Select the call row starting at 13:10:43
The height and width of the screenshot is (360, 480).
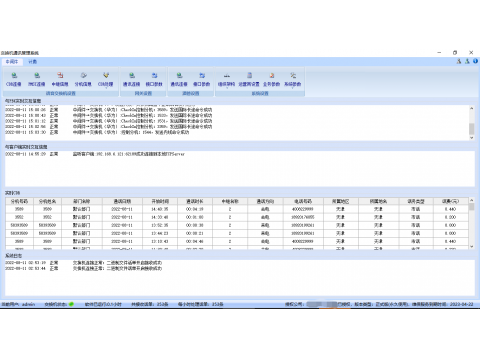coord(237,241)
